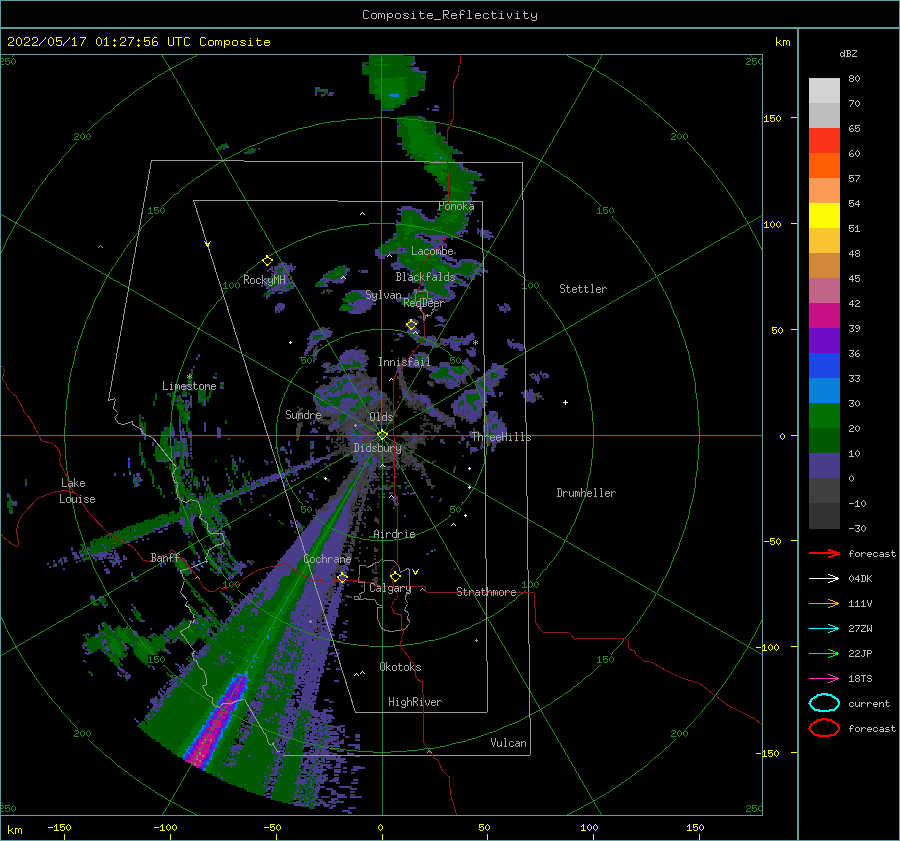Click the cyan 27ZW arrow in legend
Image resolution: width=900 pixels, height=841 pixels.
[824, 629]
